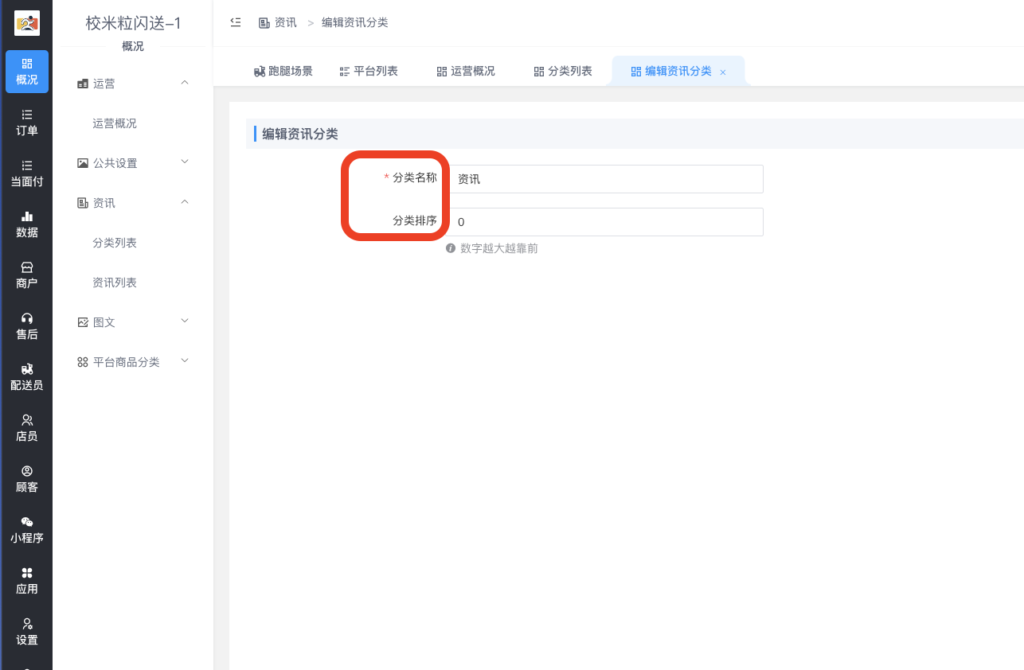Viewport: 1024px width, 670px height.
Task: Click the 分类名称 input field
Action: (607, 179)
